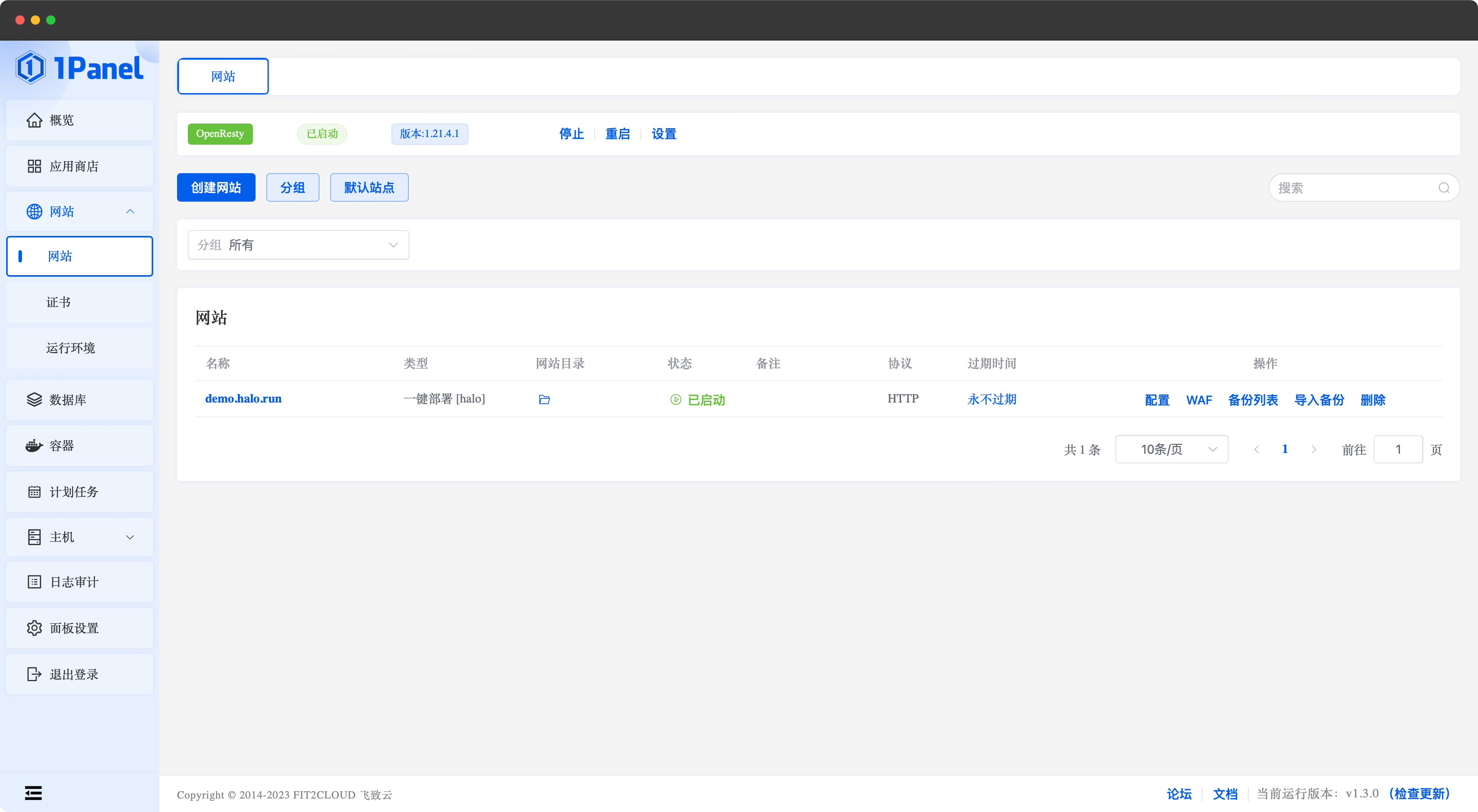
Task: Open the demo.halo.run site link
Action: (243, 399)
